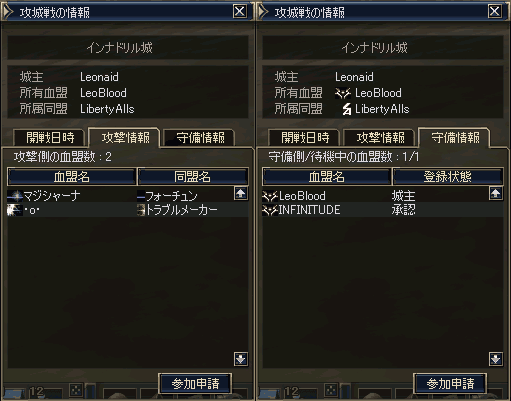The width and height of the screenshot is (511, 401).
Task: Click 参加申請 button in left window
Action: click(195, 384)
